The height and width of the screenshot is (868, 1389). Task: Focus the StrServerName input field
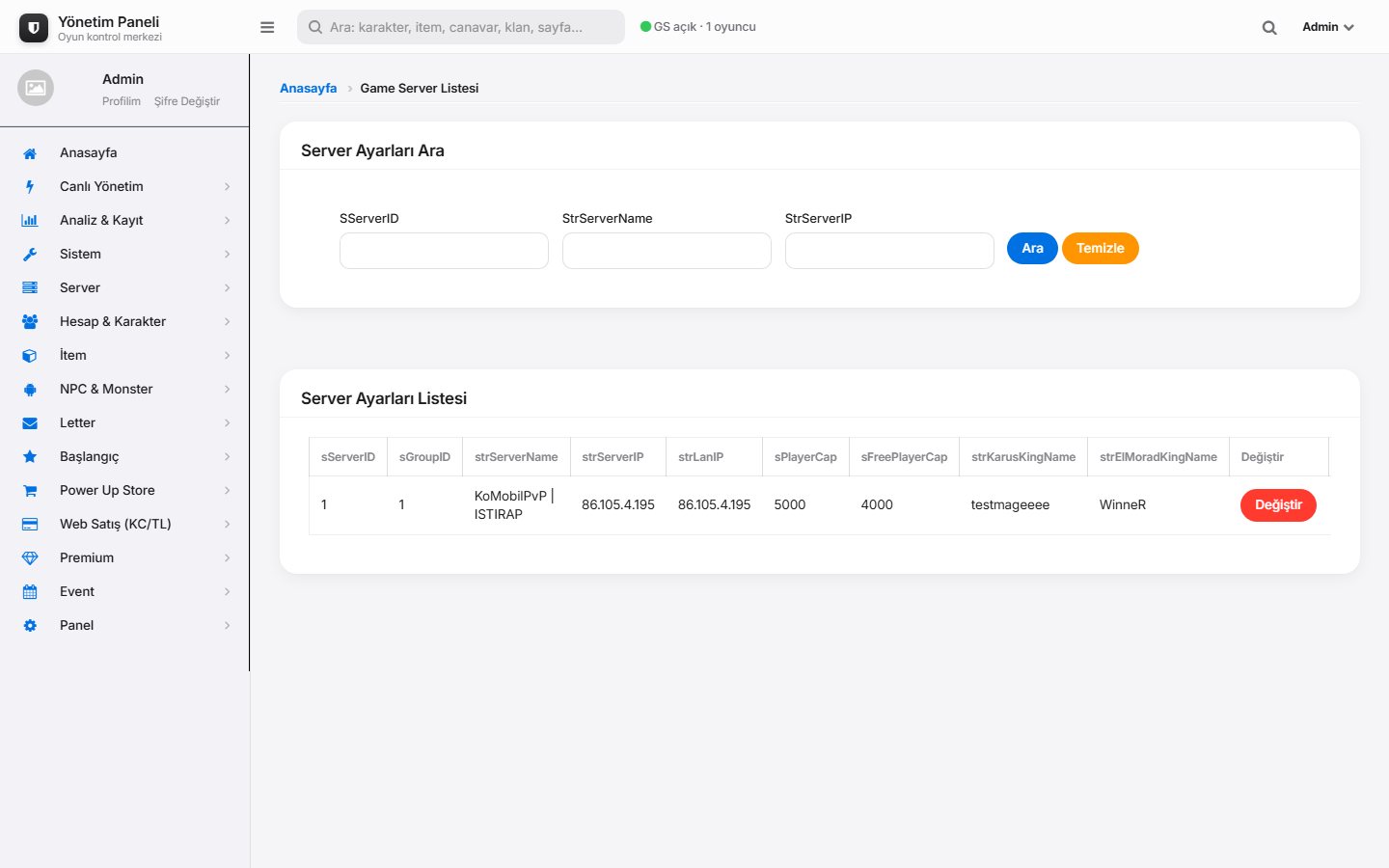(667, 251)
